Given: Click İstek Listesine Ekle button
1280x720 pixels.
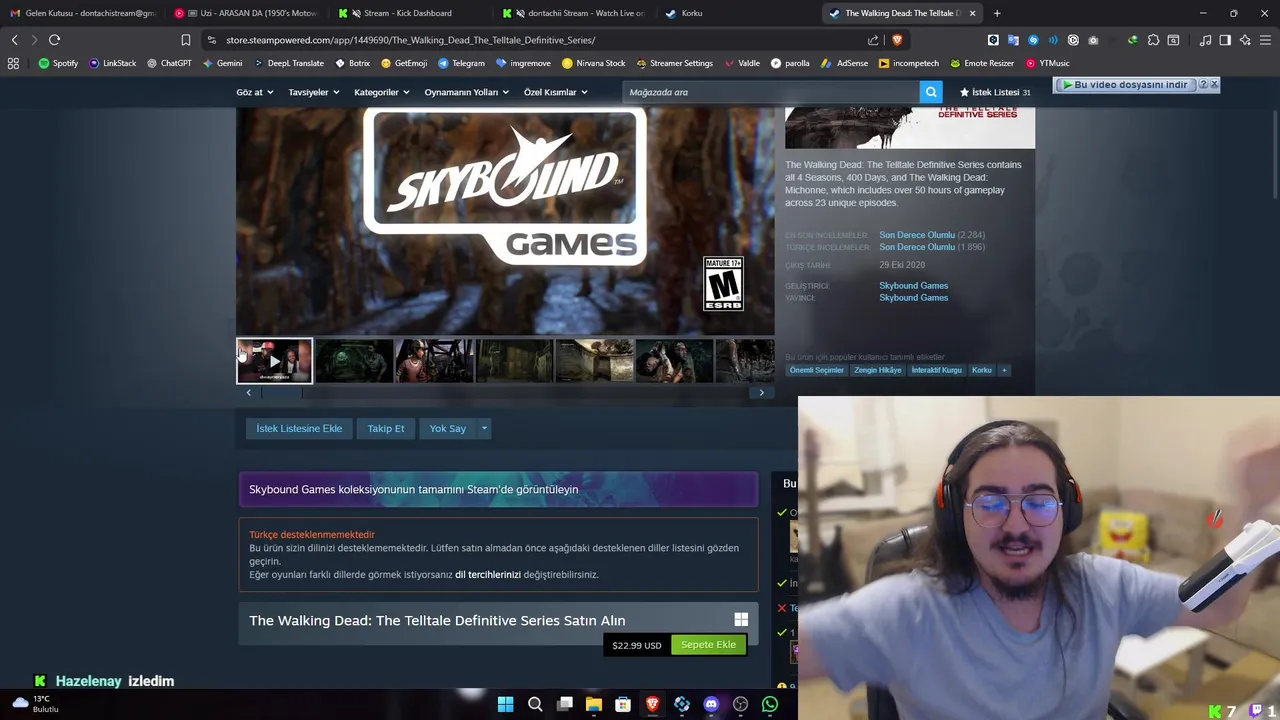Looking at the screenshot, I should click(299, 428).
